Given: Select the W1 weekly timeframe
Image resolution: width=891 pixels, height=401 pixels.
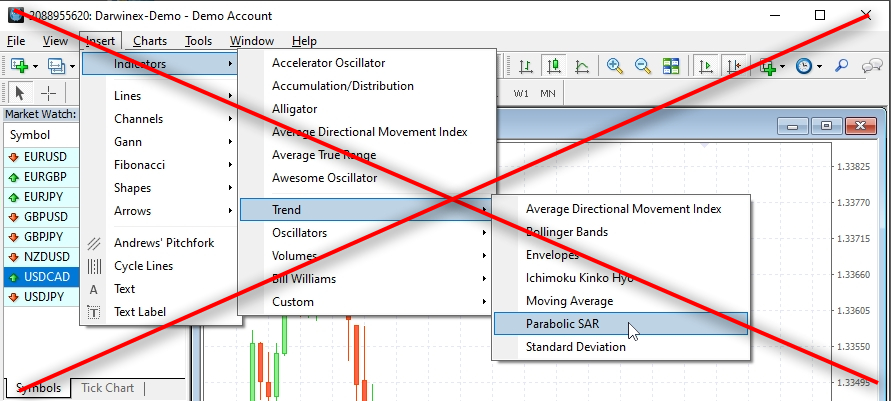Looking at the screenshot, I should coord(521,93).
